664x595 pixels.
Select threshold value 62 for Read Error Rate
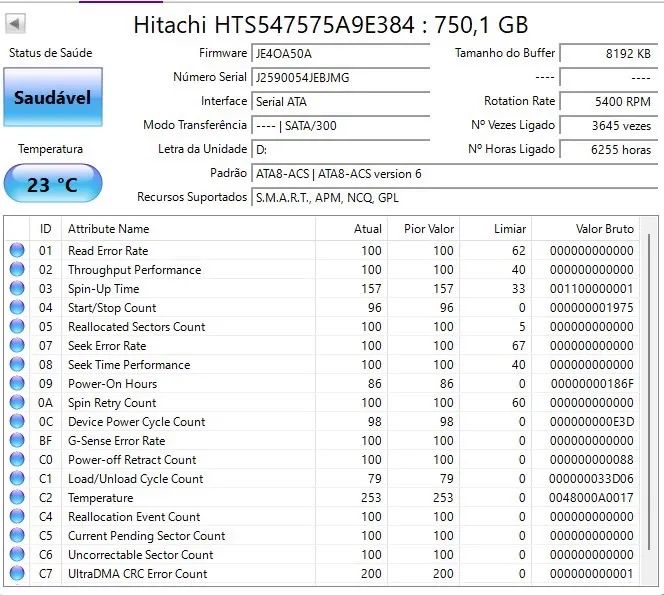pyautogui.click(x=518, y=251)
